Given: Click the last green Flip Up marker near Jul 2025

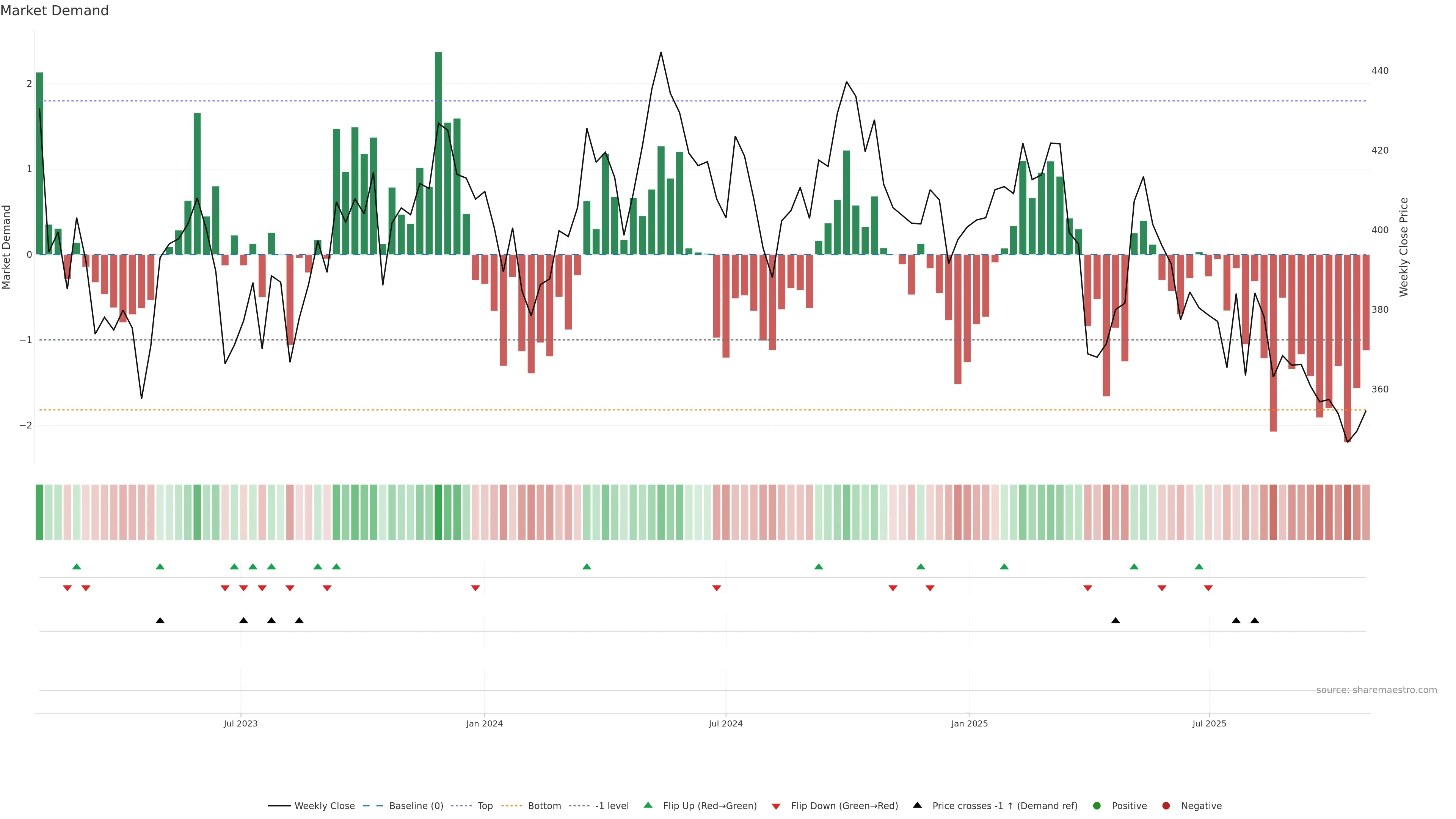Looking at the screenshot, I should 1199,566.
